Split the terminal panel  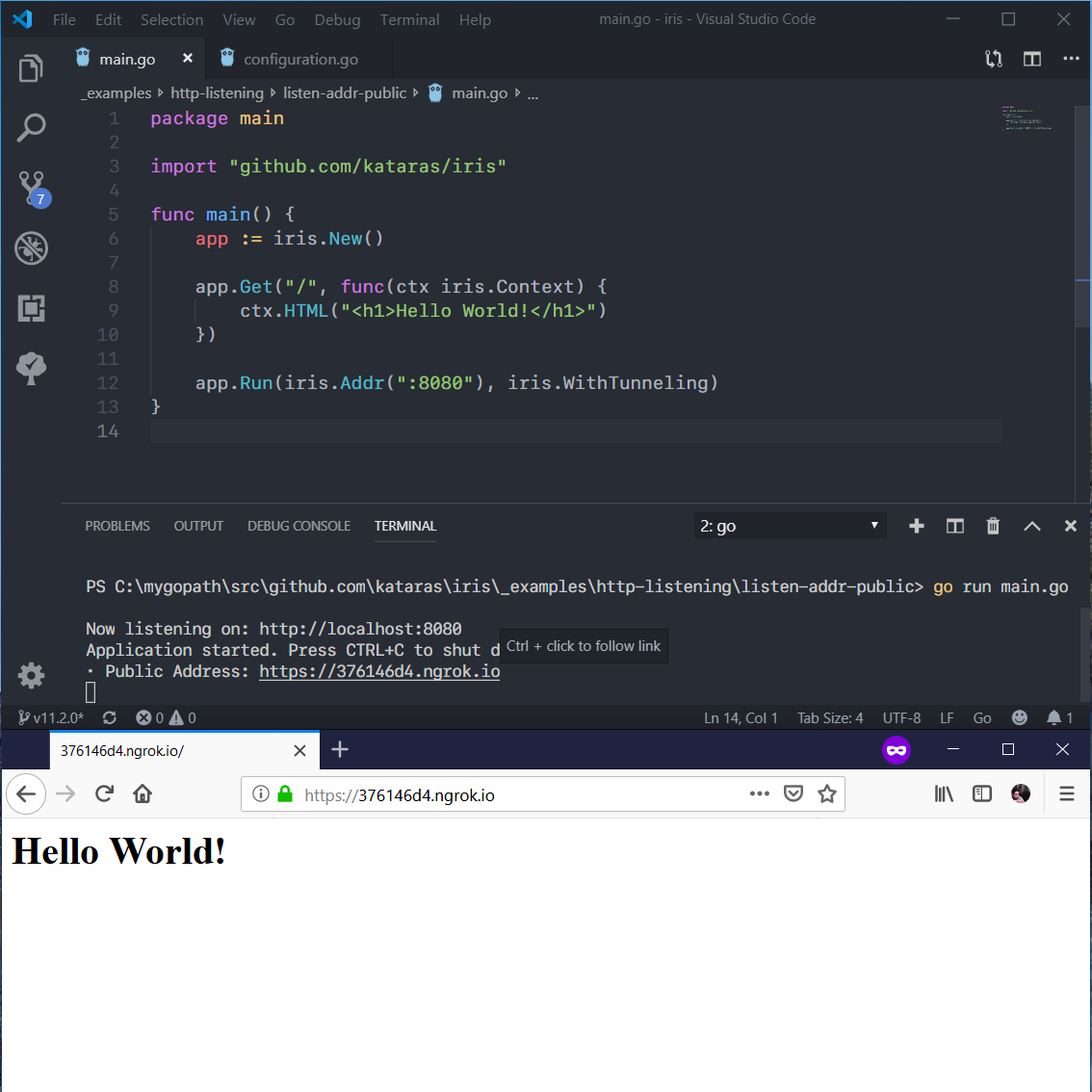(955, 526)
